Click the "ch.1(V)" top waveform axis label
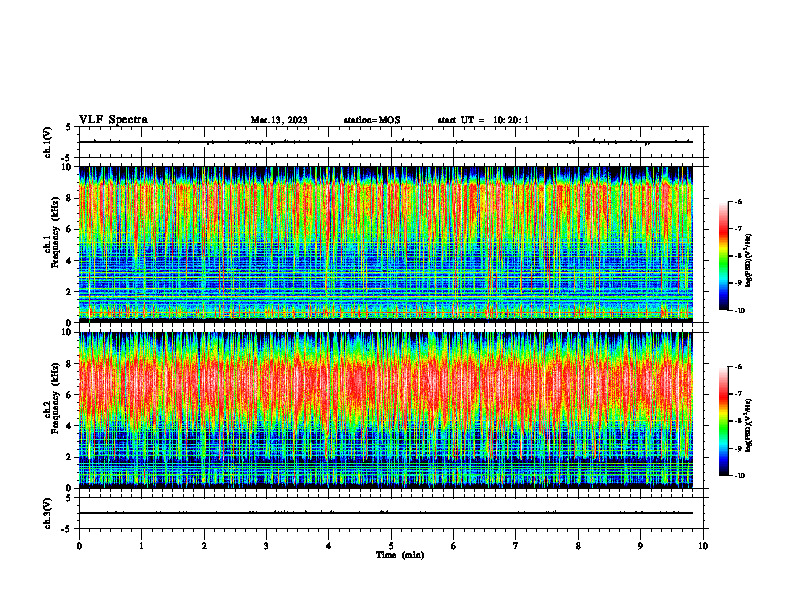The image size is (792, 612). [47, 142]
